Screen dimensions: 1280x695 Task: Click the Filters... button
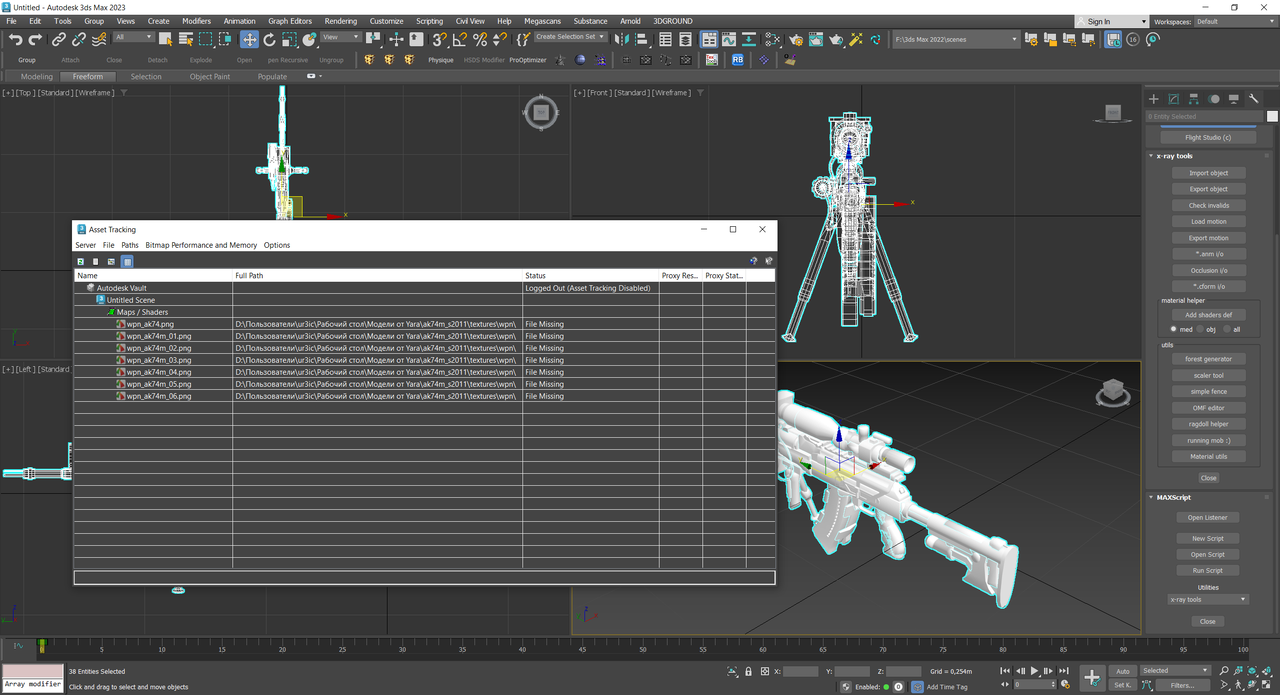[x=1183, y=685]
